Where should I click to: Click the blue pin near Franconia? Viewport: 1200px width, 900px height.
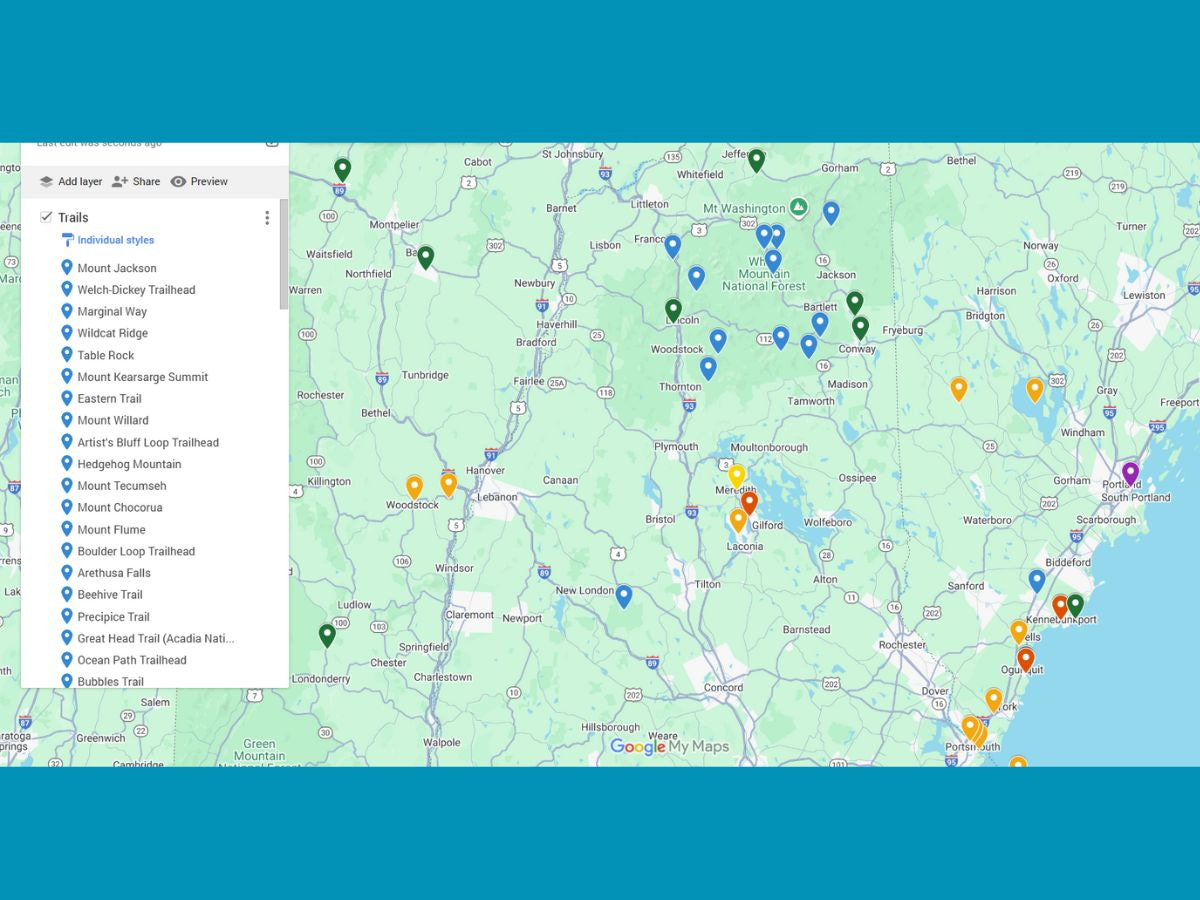click(x=672, y=245)
